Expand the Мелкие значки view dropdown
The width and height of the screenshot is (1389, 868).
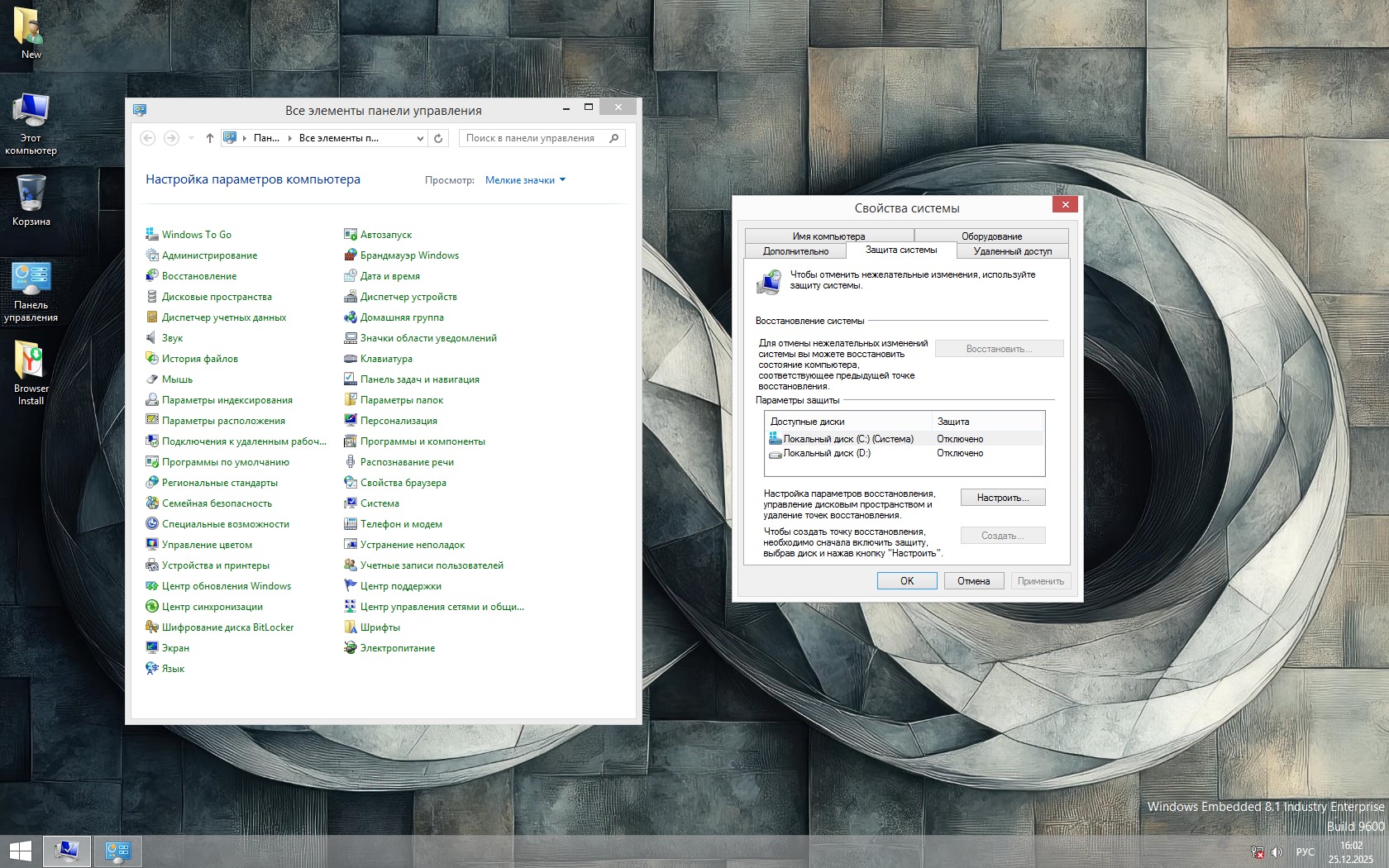(x=525, y=180)
